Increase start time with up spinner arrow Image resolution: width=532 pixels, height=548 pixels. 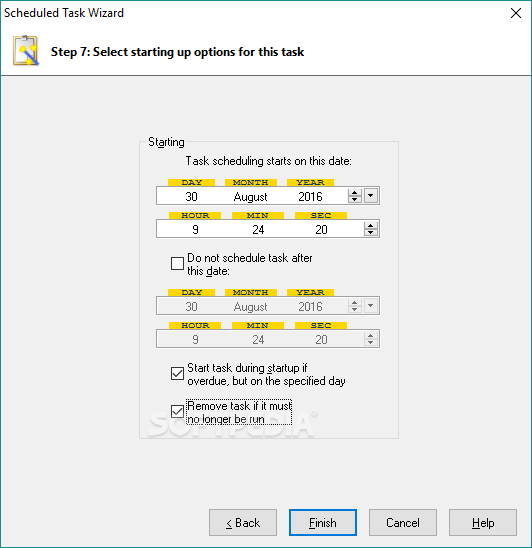click(371, 225)
